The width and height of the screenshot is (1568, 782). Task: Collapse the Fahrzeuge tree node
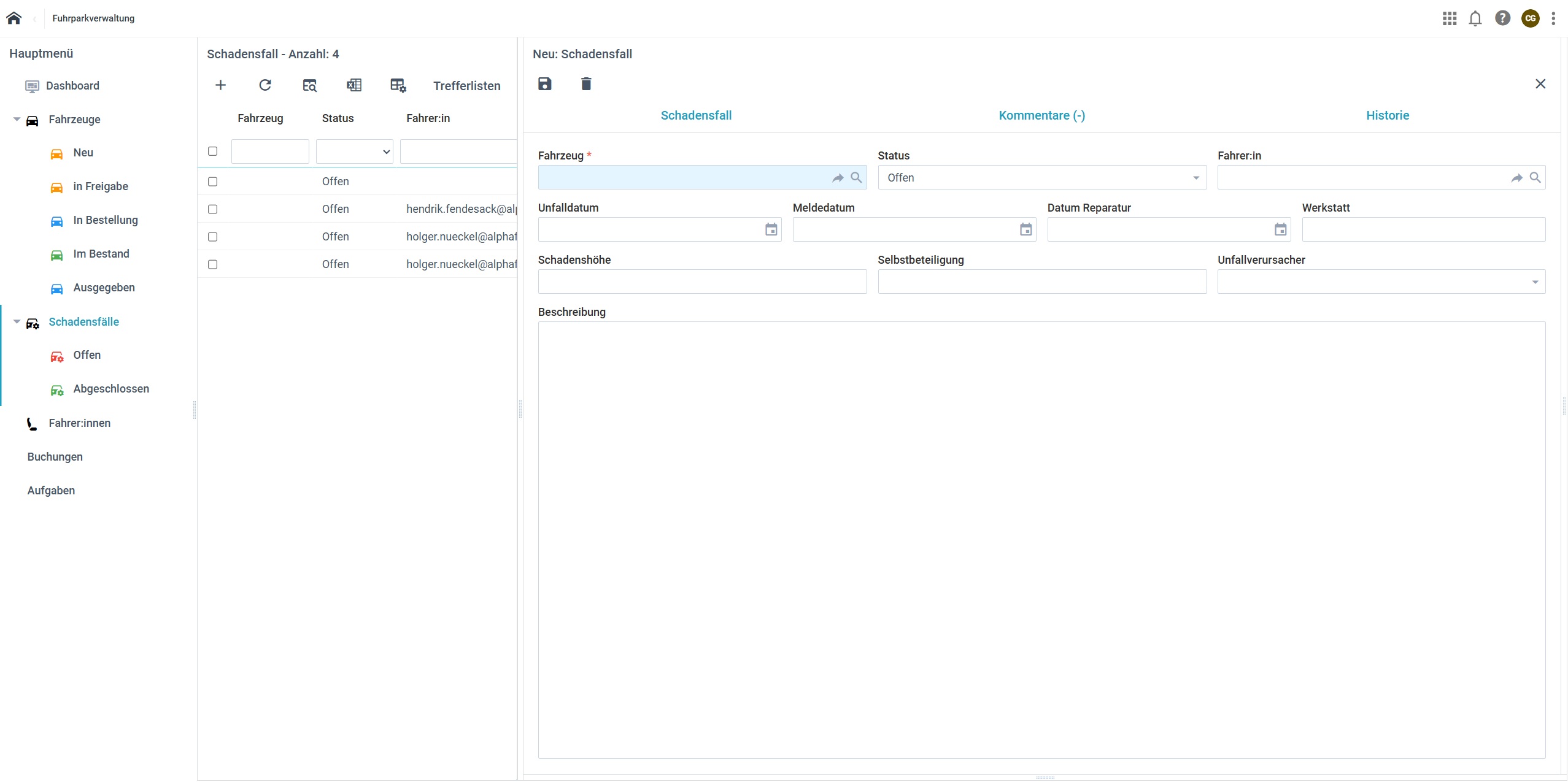click(x=17, y=120)
